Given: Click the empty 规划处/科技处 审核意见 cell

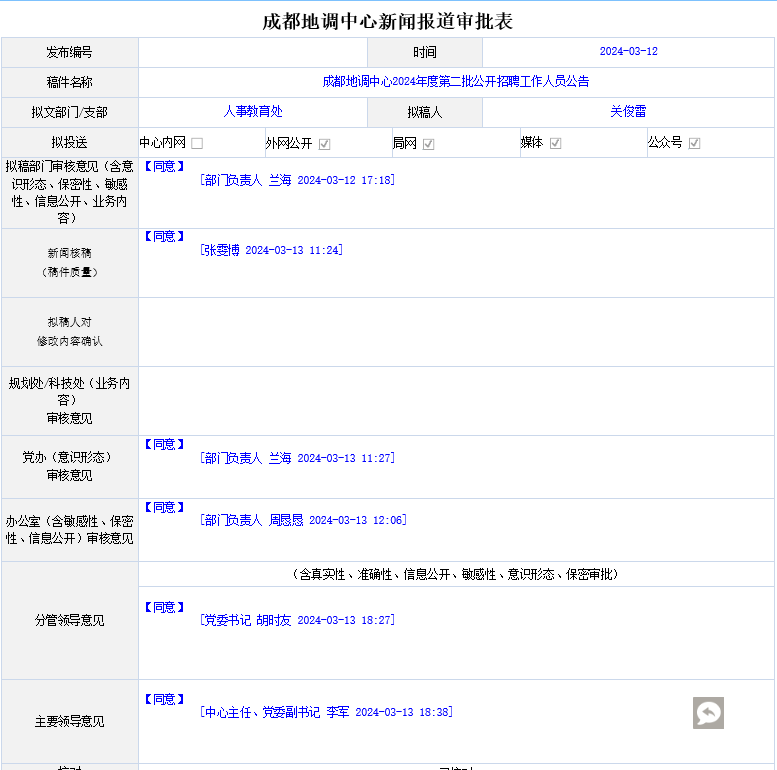Looking at the screenshot, I should coord(455,400).
